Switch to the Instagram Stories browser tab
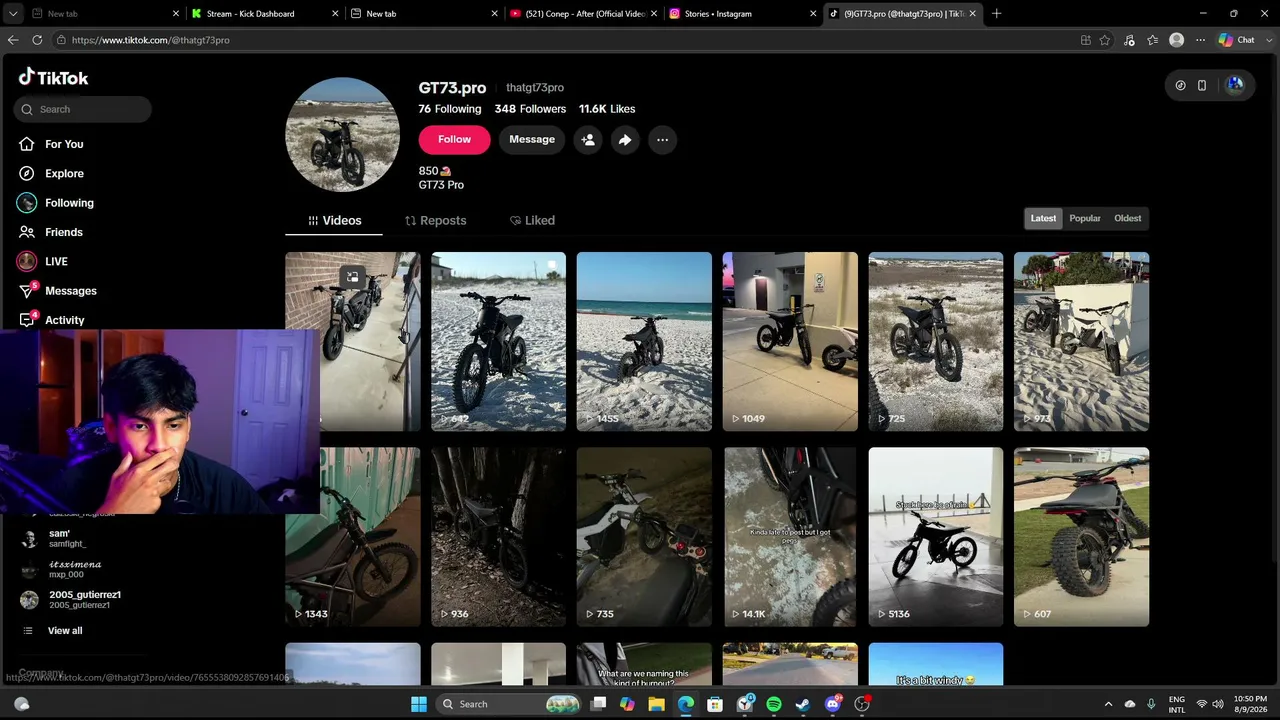Screen dimensions: 1280x720 (741, 14)
